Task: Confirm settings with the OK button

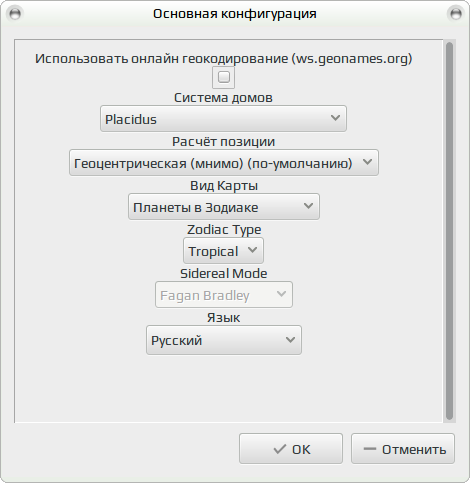Action: click(291, 449)
